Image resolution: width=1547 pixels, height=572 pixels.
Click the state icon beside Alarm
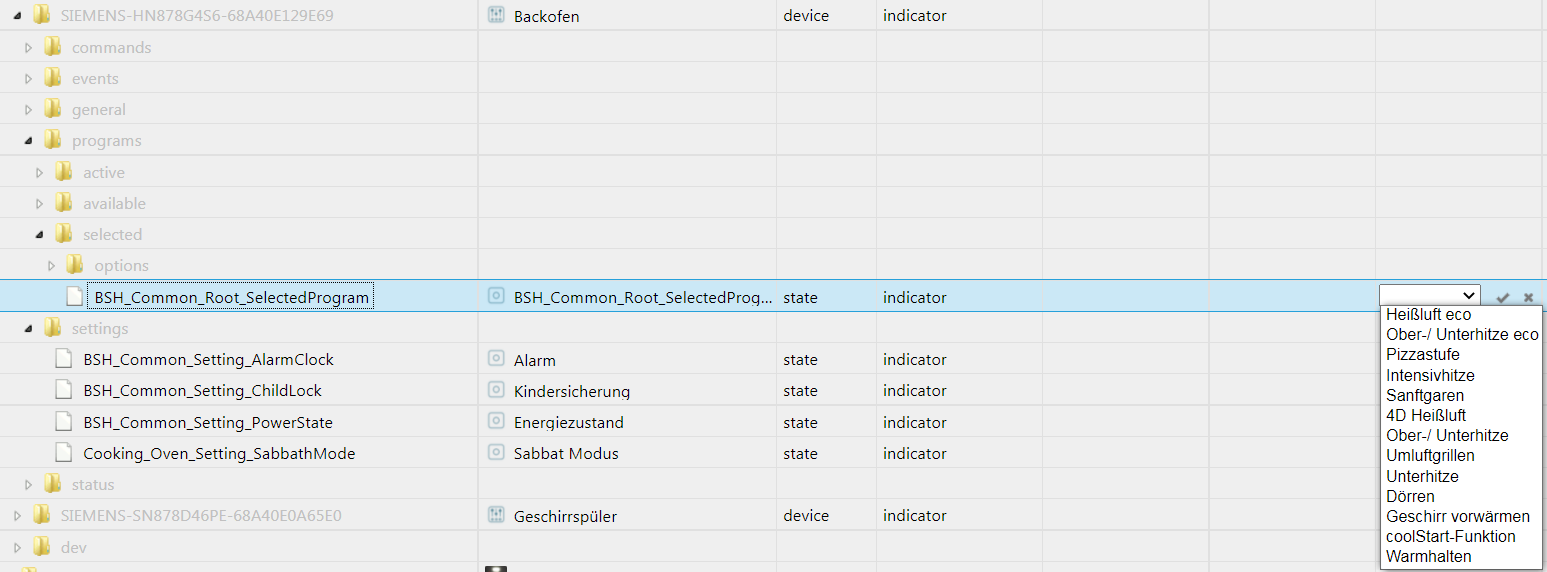point(495,359)
